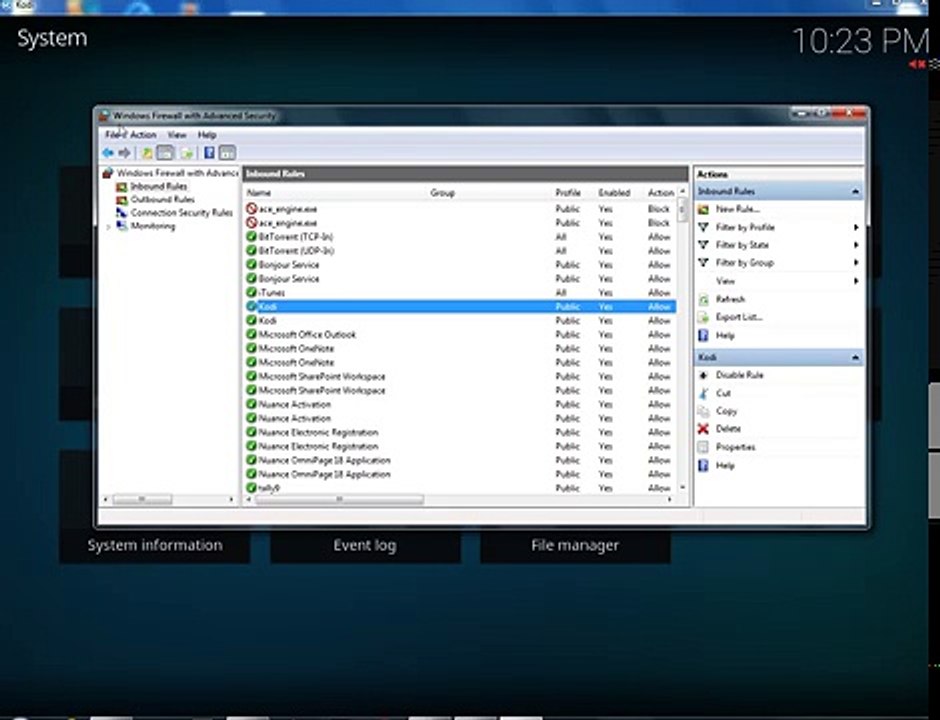This screenshot has height=720, width=940.
Task: Open the Help menu in the menu bar
Action: pyautogui.click(x=207, y=135)
